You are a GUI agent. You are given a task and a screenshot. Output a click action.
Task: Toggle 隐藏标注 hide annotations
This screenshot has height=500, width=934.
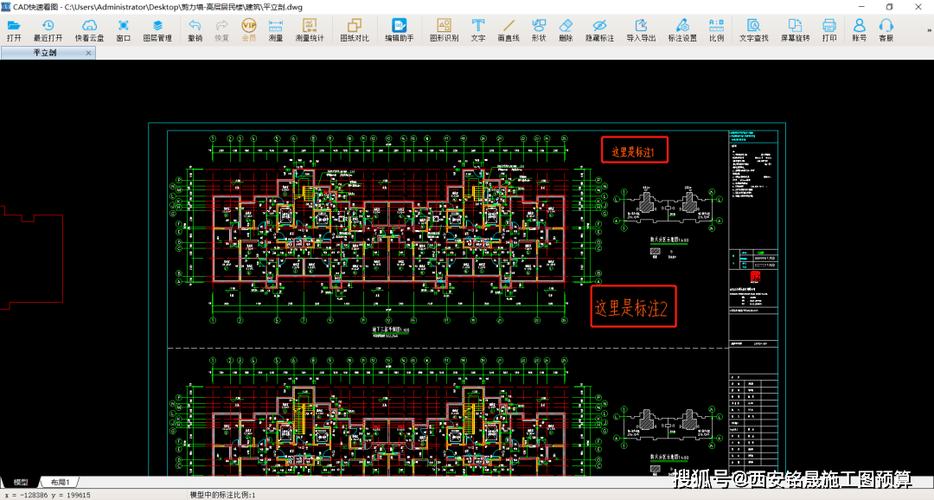pyautogui.click(x=599, y=30)
